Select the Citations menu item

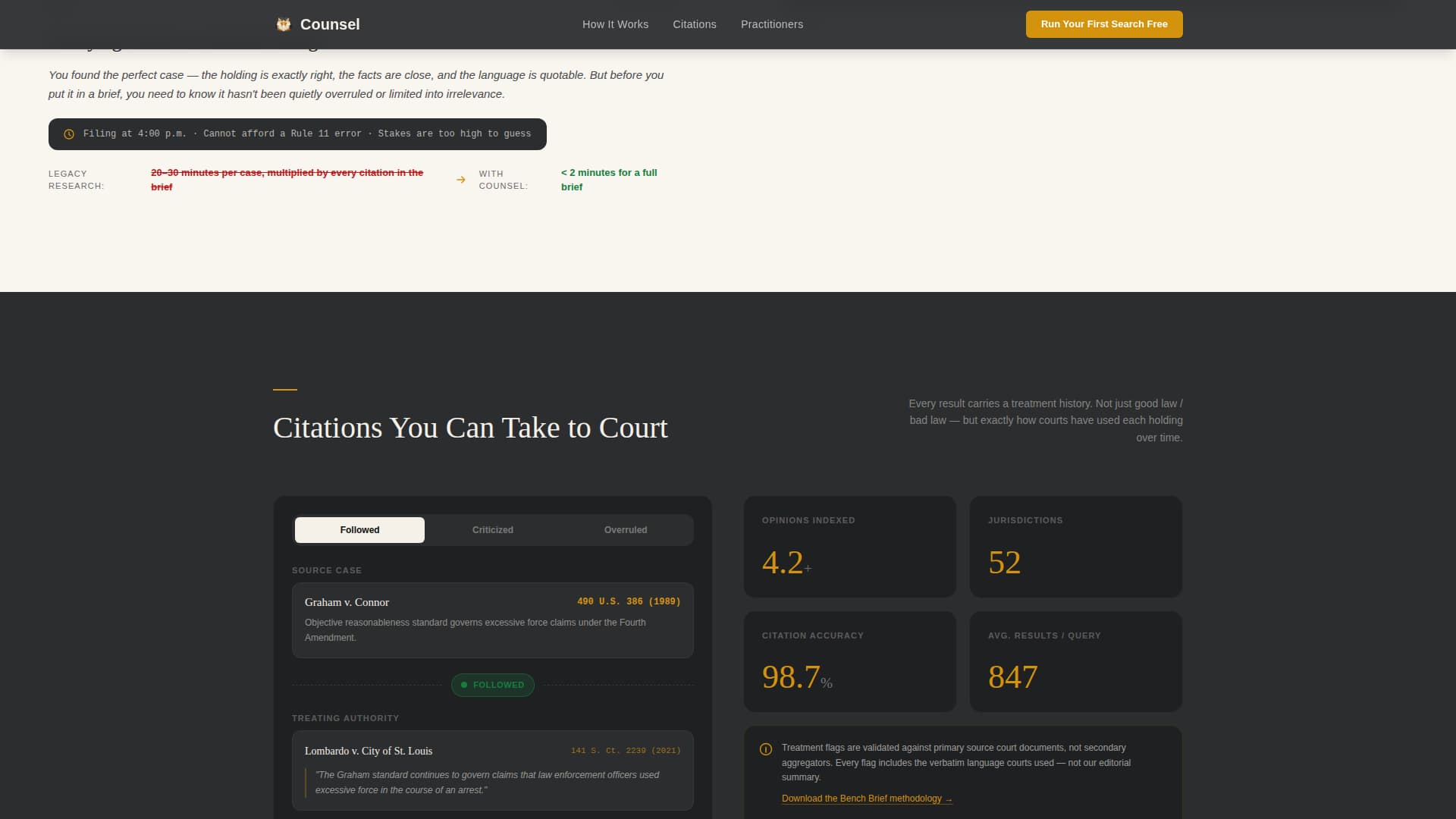[694, 24]
